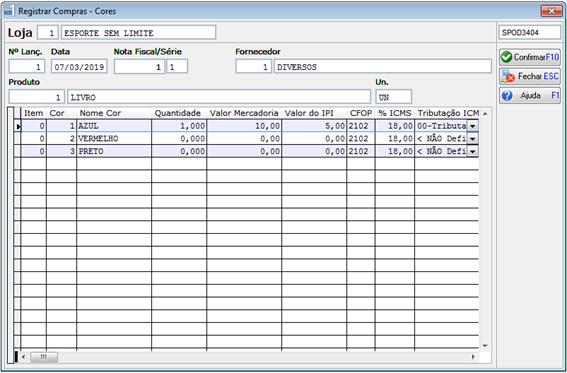The width and height of the screenshot is (567, 373).
Task: Click the green check icon on Confirmar
Action: tap(507, 57)
